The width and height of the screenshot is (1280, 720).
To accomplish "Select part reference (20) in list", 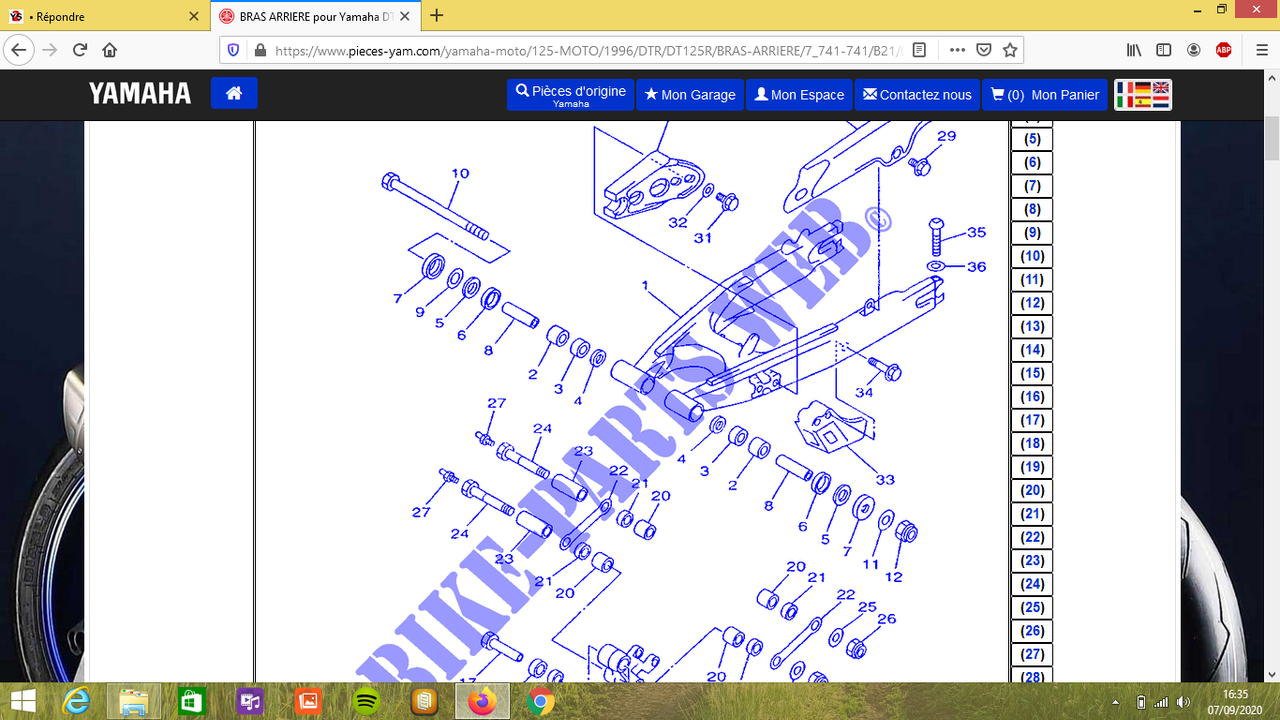I will [x=1032, y=490].
